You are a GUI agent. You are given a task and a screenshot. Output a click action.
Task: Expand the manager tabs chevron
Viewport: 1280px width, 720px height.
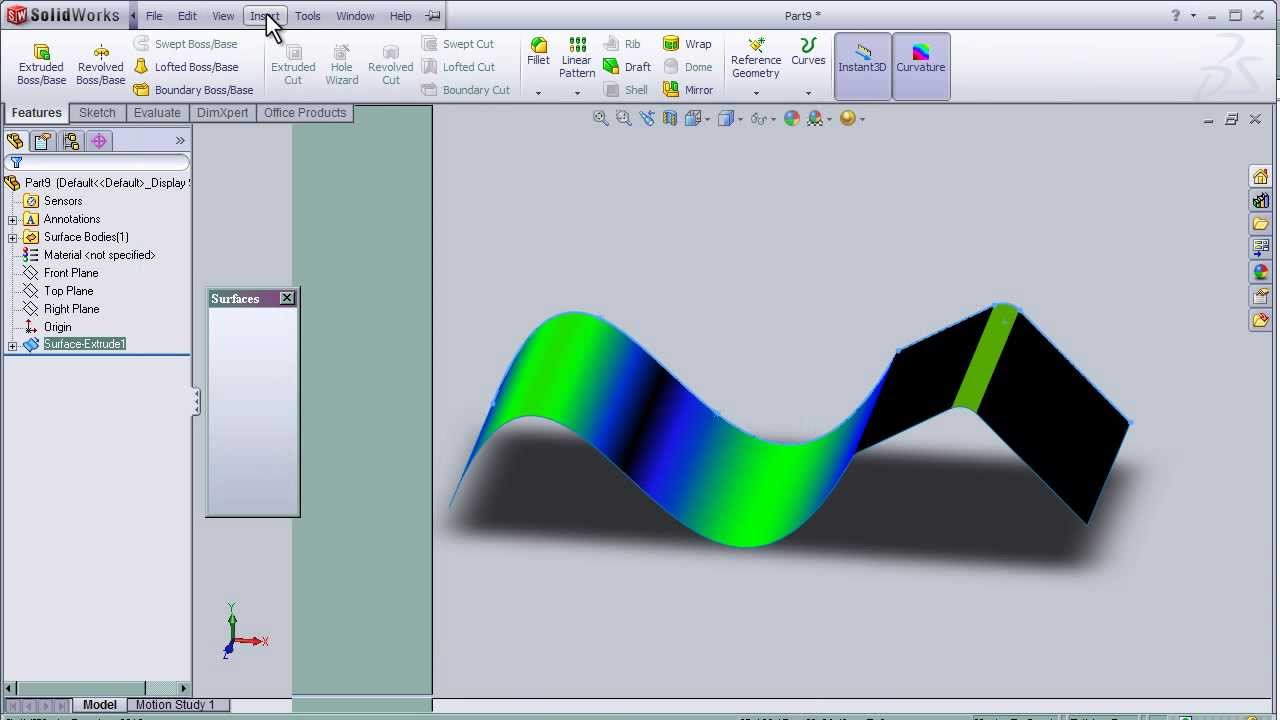pos(180,141)
